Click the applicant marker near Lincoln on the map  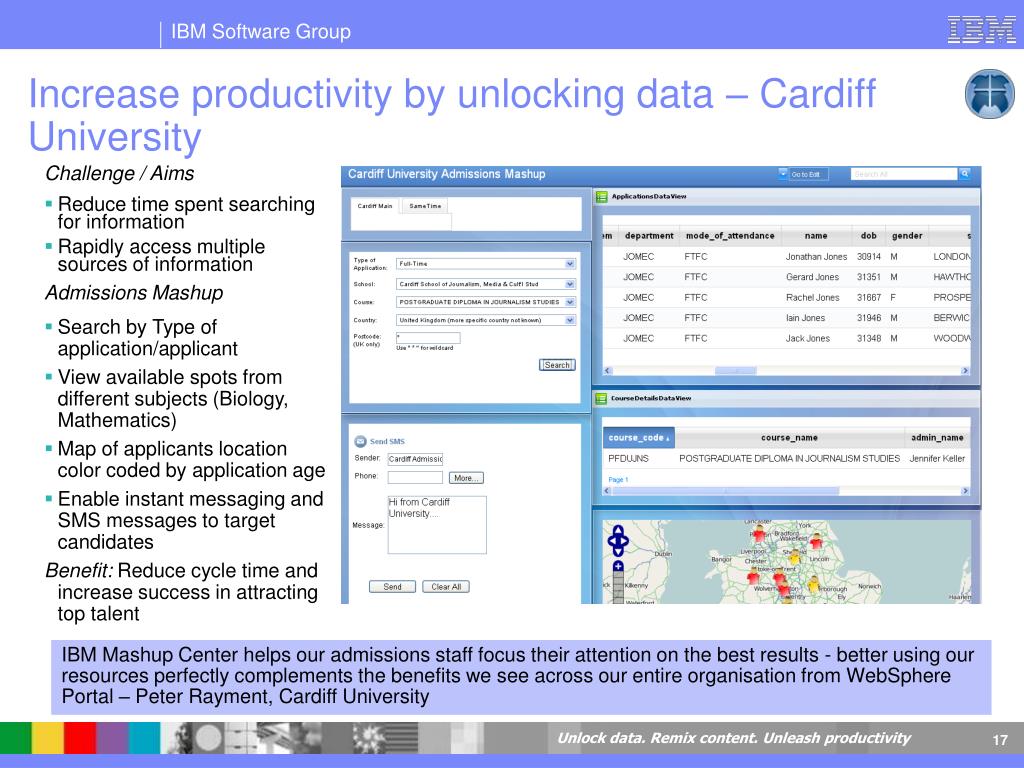click(816, 541)
